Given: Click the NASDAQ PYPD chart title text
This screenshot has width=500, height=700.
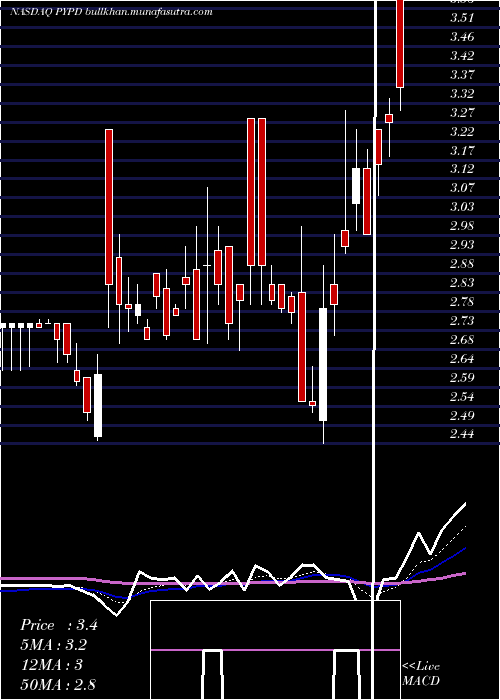Looking at the screenshot, I should (x=111, y=12).
